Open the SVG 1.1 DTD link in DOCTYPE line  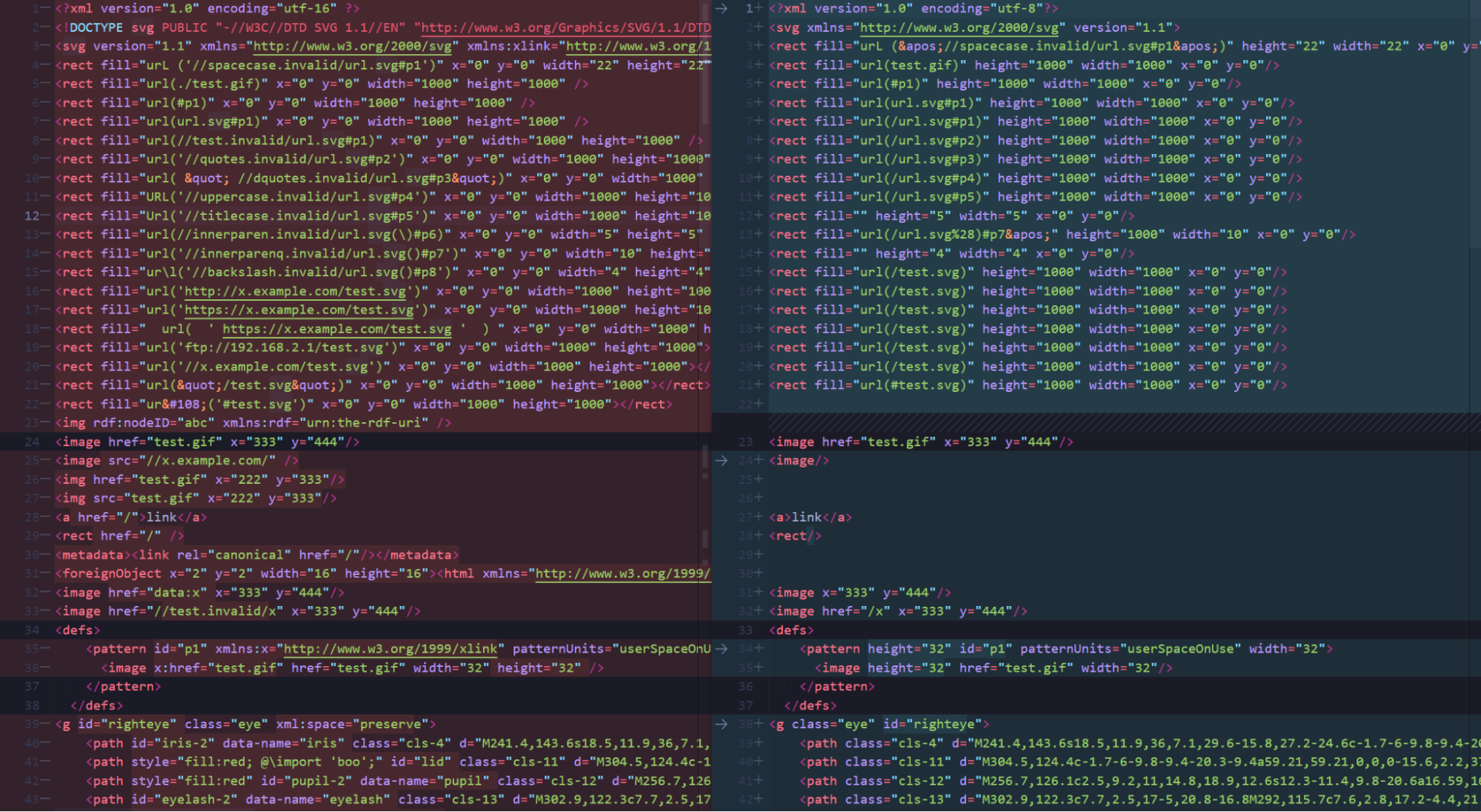(x=566, y=27)
